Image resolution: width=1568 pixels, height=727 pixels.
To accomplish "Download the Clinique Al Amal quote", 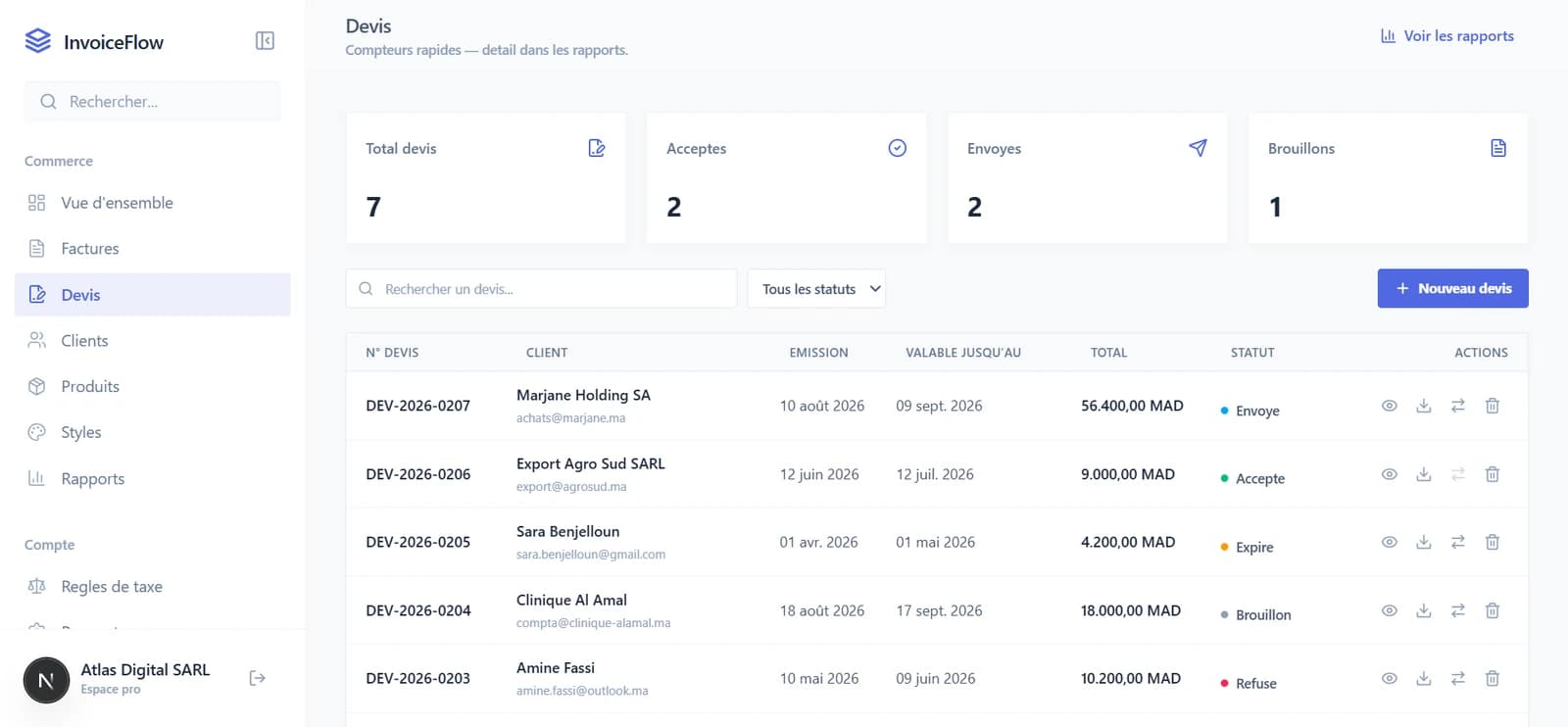I will pyautogui.click(x=1424, y=610).
